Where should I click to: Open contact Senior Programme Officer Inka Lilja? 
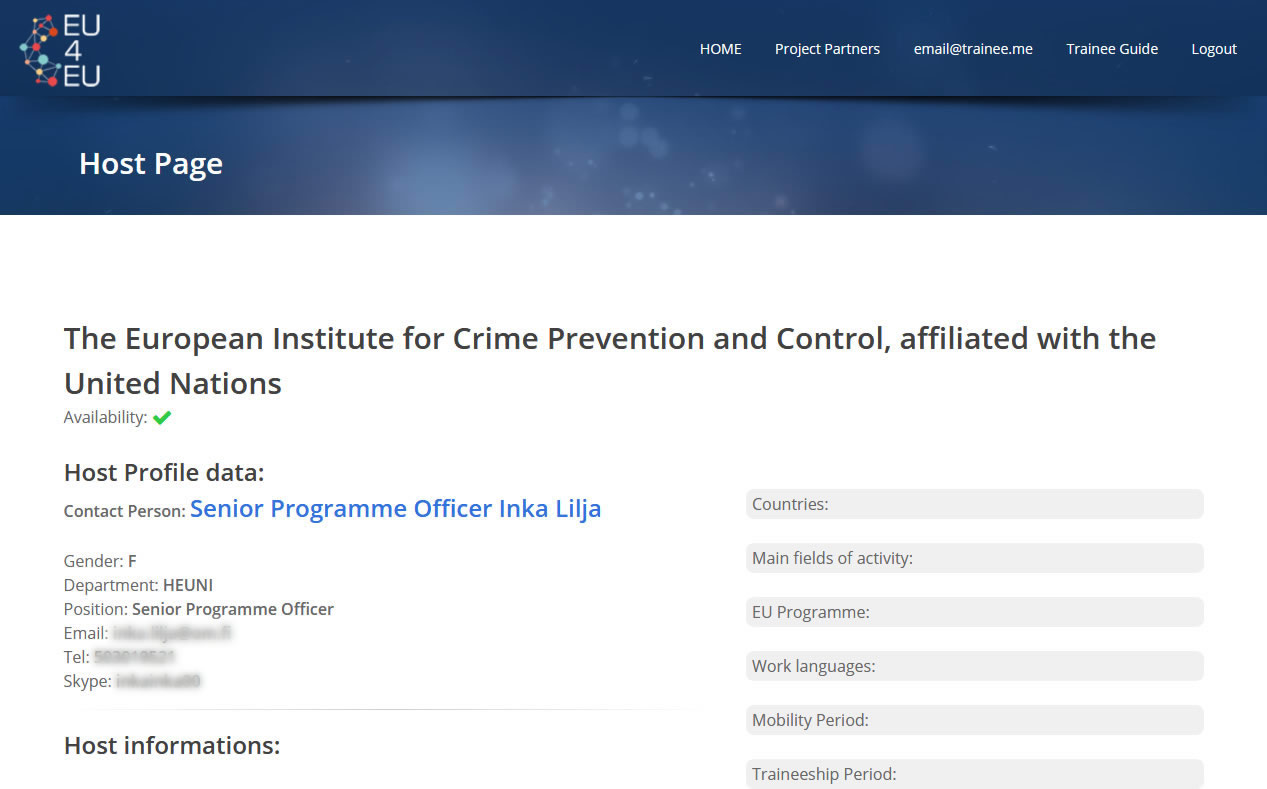point(396,508)
